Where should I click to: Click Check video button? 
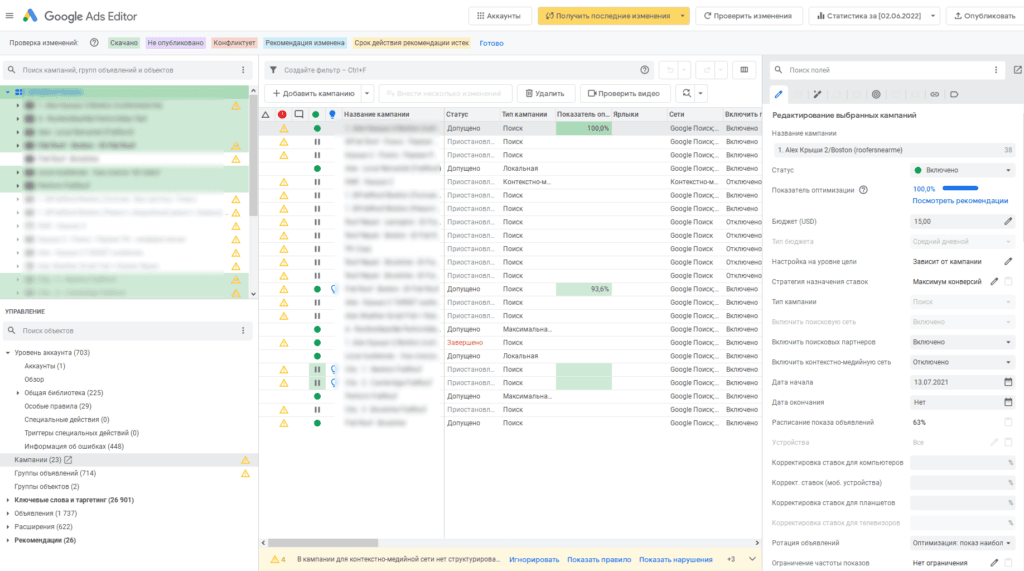coord(624,93)
